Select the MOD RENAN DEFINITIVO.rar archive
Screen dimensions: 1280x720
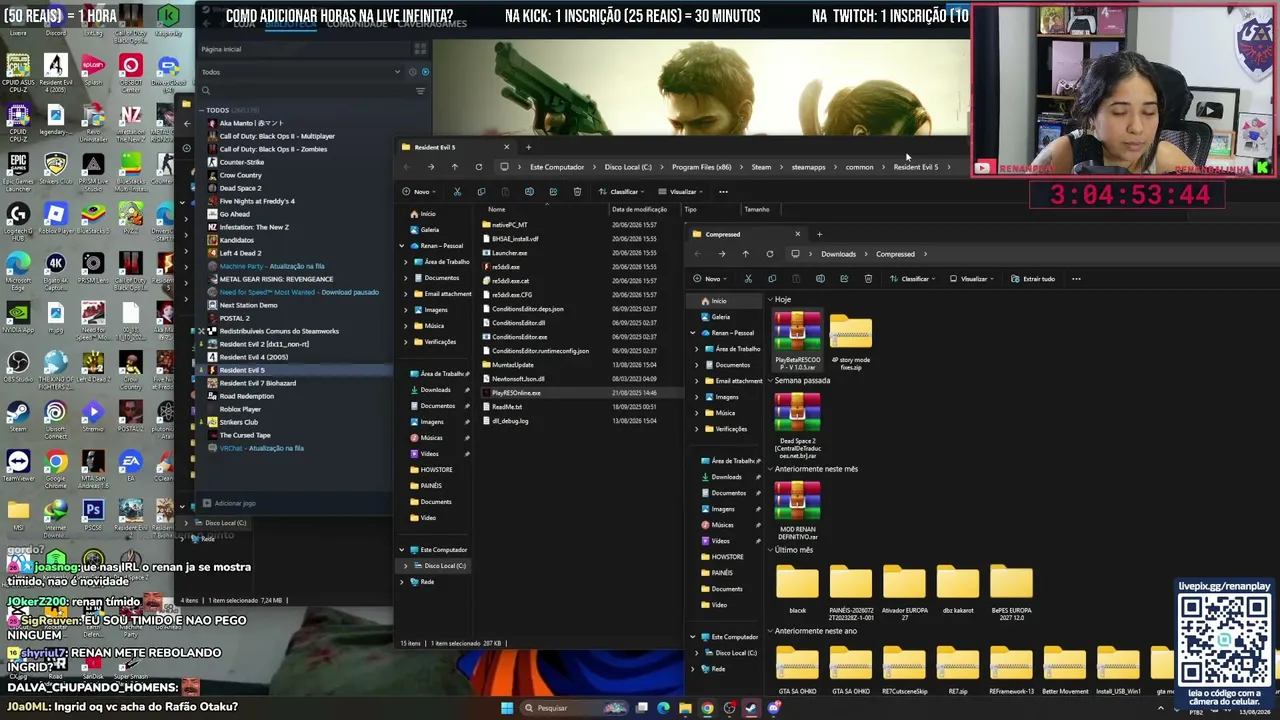click(x=797, y=511)
